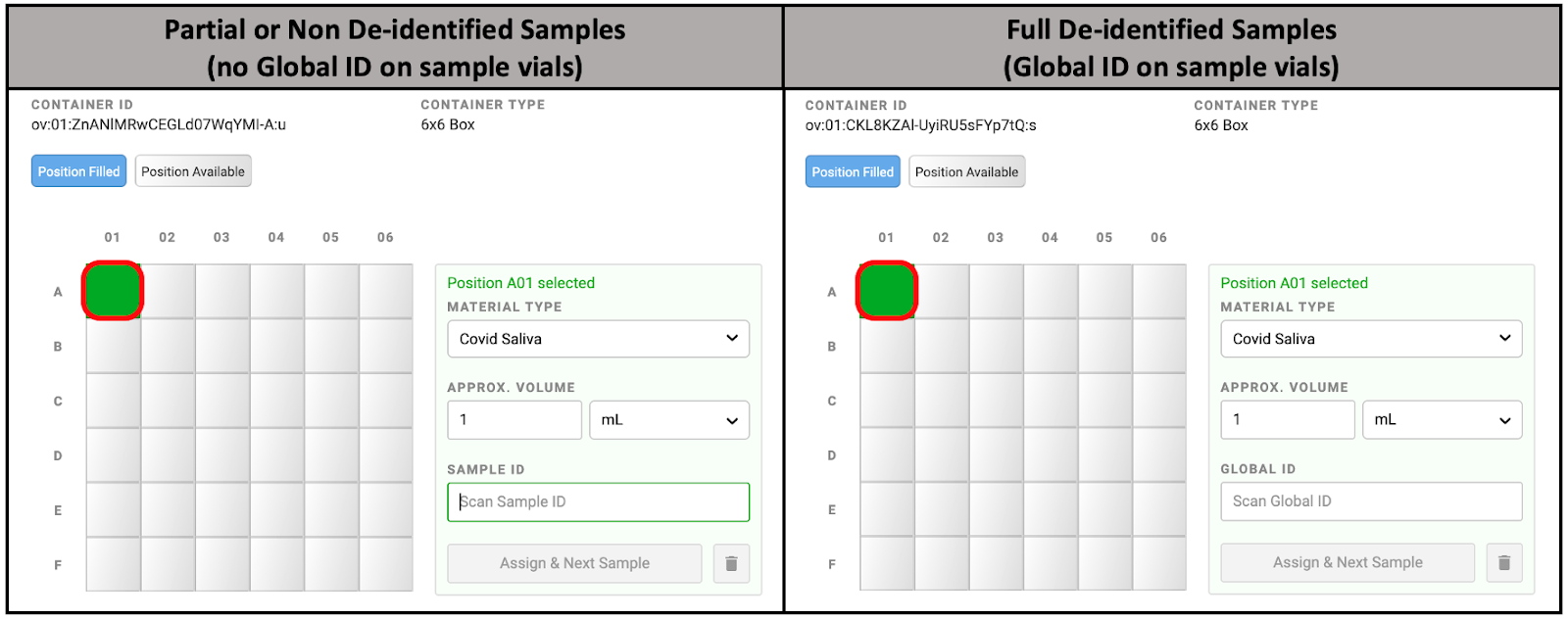Image resolution: width=1568 pixels, height=619 pixels.
Task: Select empty grid cell A02 in right box
Action: point(942,291)
